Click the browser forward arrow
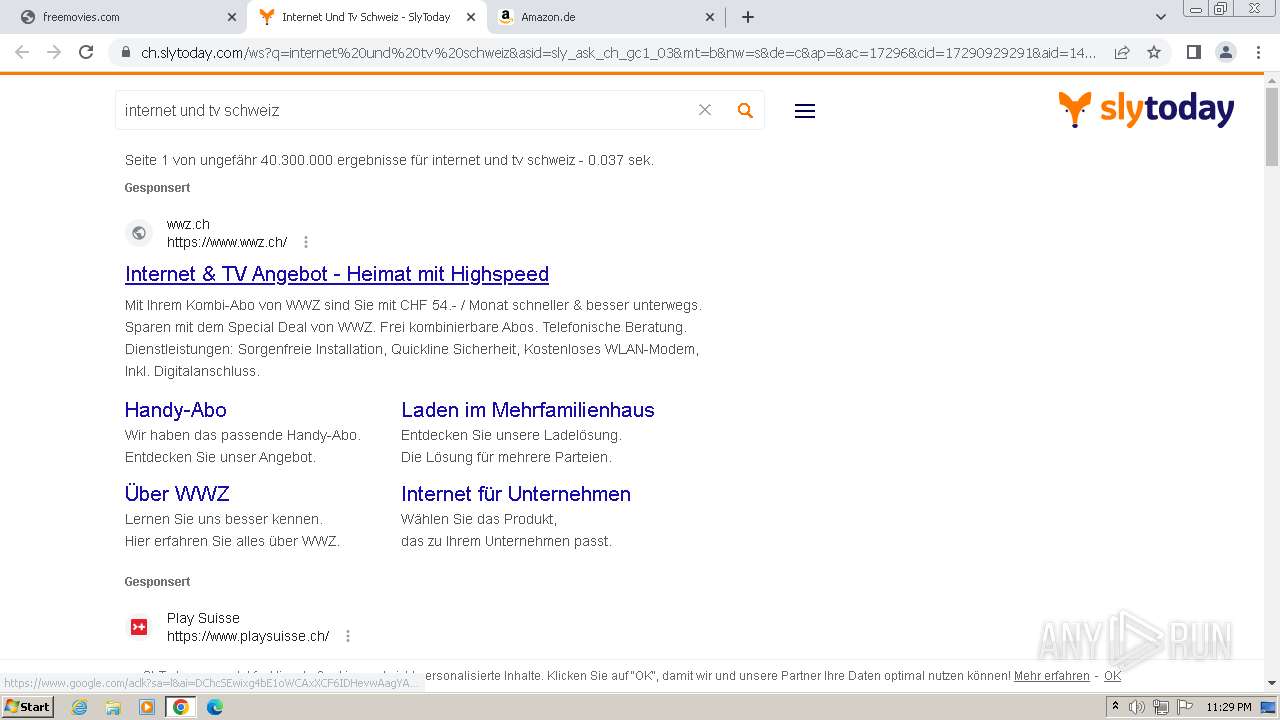Screen dimensions: 1280x720 pos(54,52)
